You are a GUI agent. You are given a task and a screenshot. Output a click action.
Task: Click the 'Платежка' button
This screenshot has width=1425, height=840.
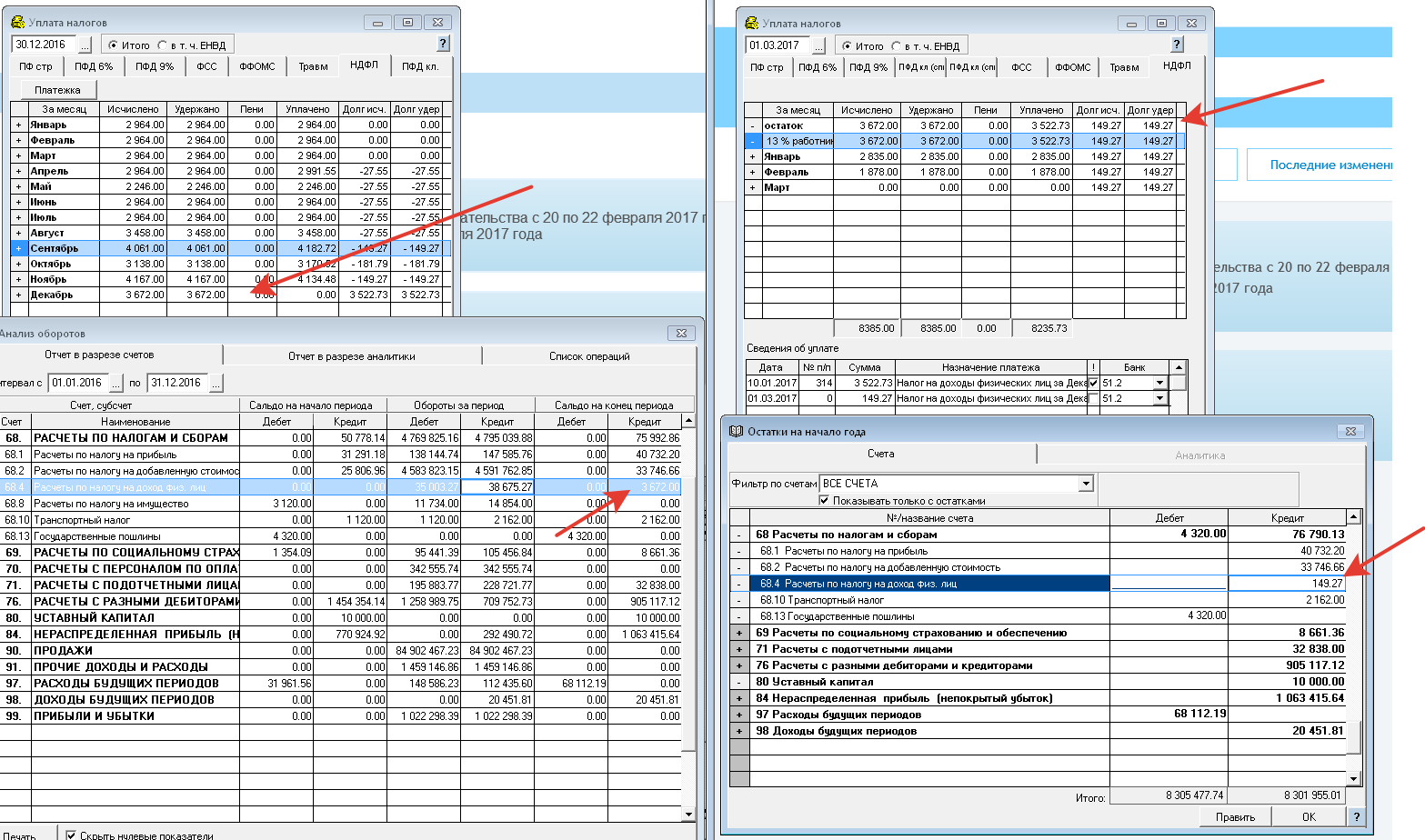(x=57, y=90)
